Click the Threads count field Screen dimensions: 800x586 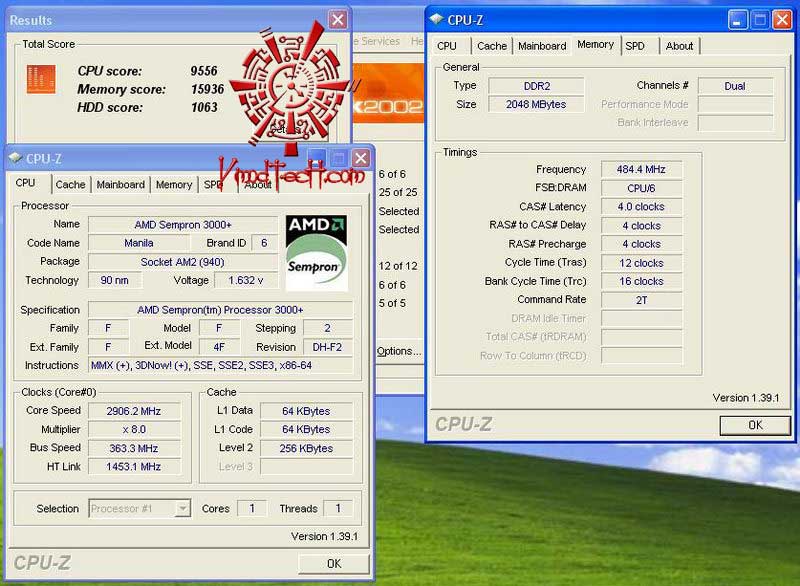[338, 508]
